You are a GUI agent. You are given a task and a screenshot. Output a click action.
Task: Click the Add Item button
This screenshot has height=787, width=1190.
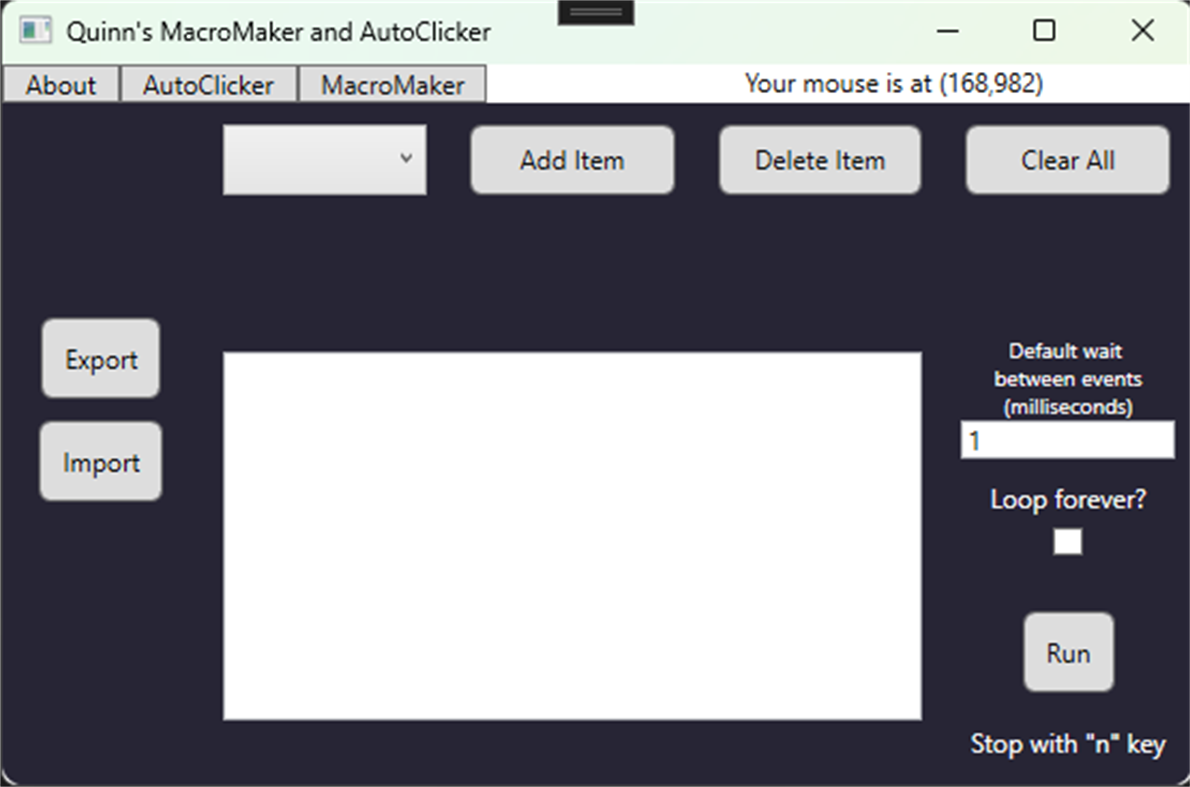tap(572, 160)
